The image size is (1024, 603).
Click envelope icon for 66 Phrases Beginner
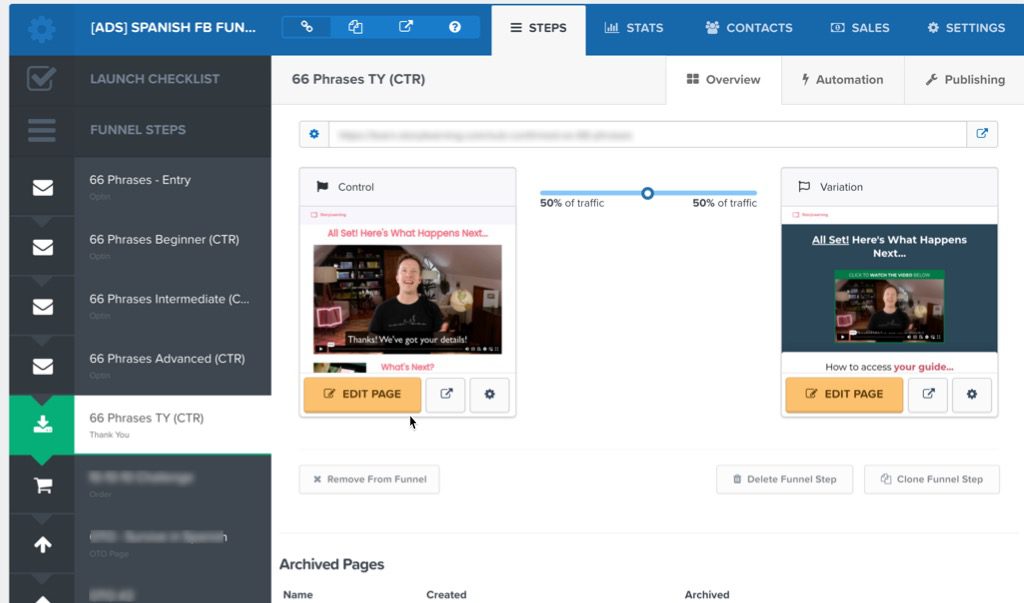click(43, 247)
